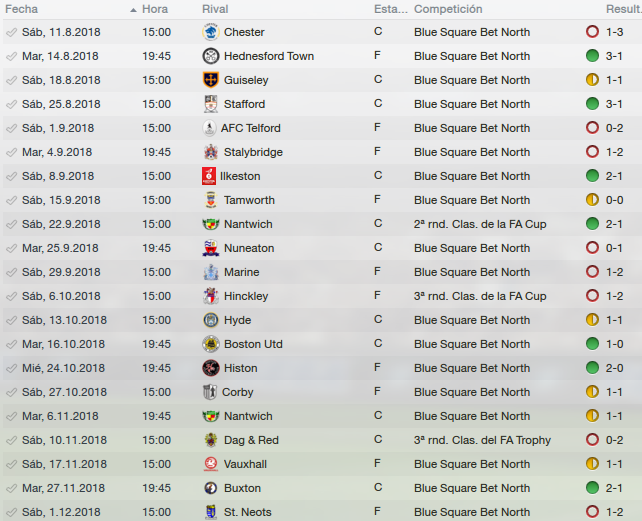Viewport: 642px width, 521px height.
Task: Sort by the Rival column header
Action: [215, 9]
